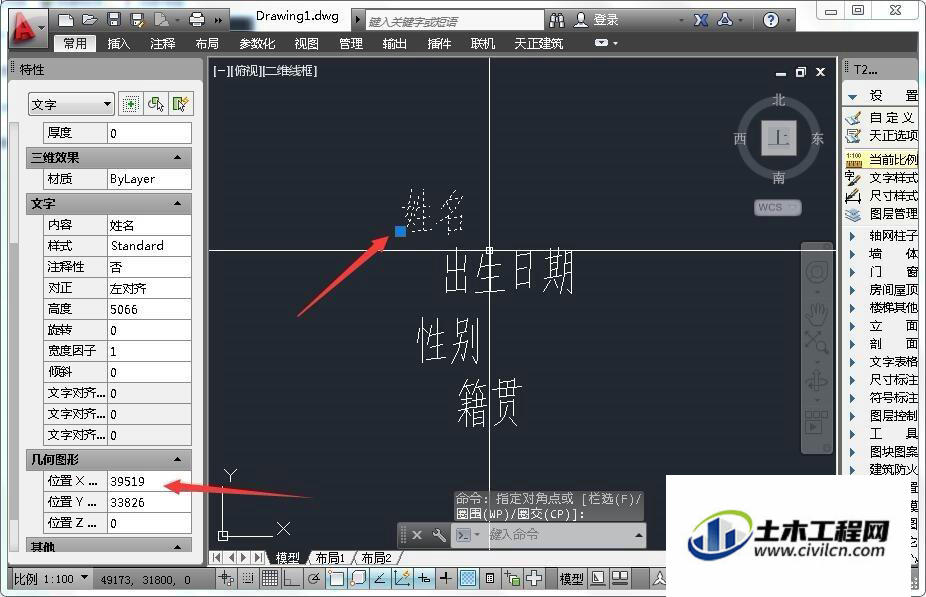Screen dimensions: 926x597
Task: Open the 注释 ribbon tab
Action: coord(162,44)
